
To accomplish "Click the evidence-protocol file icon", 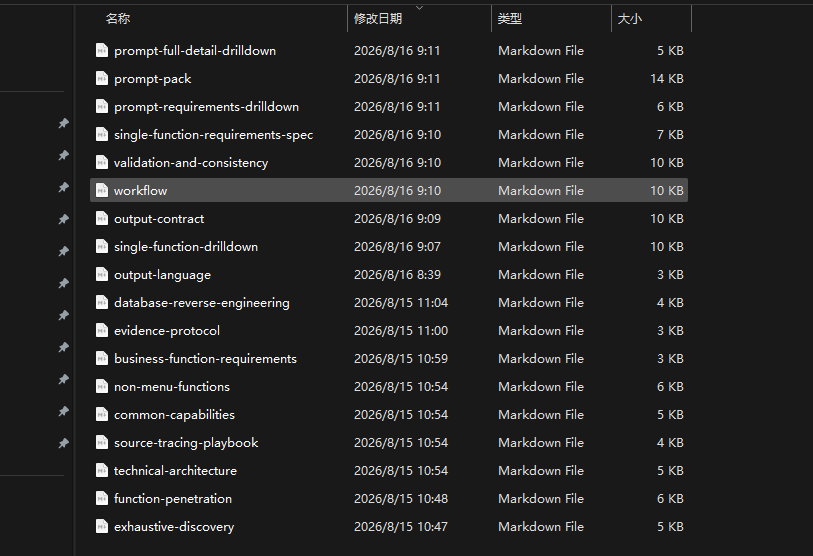I will coord(102,330).
